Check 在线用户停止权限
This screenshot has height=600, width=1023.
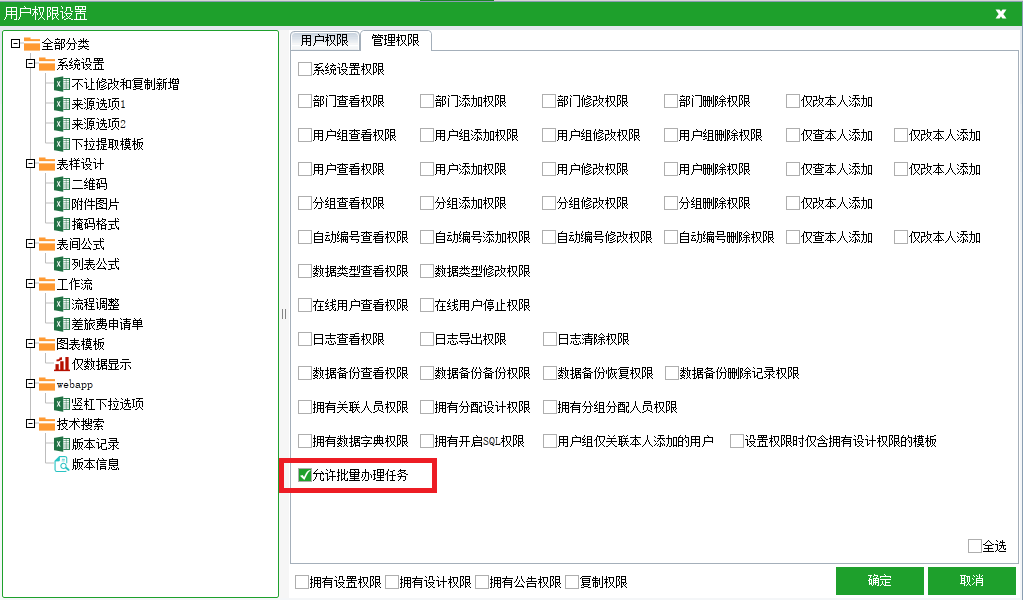click(x=427, y=305)
